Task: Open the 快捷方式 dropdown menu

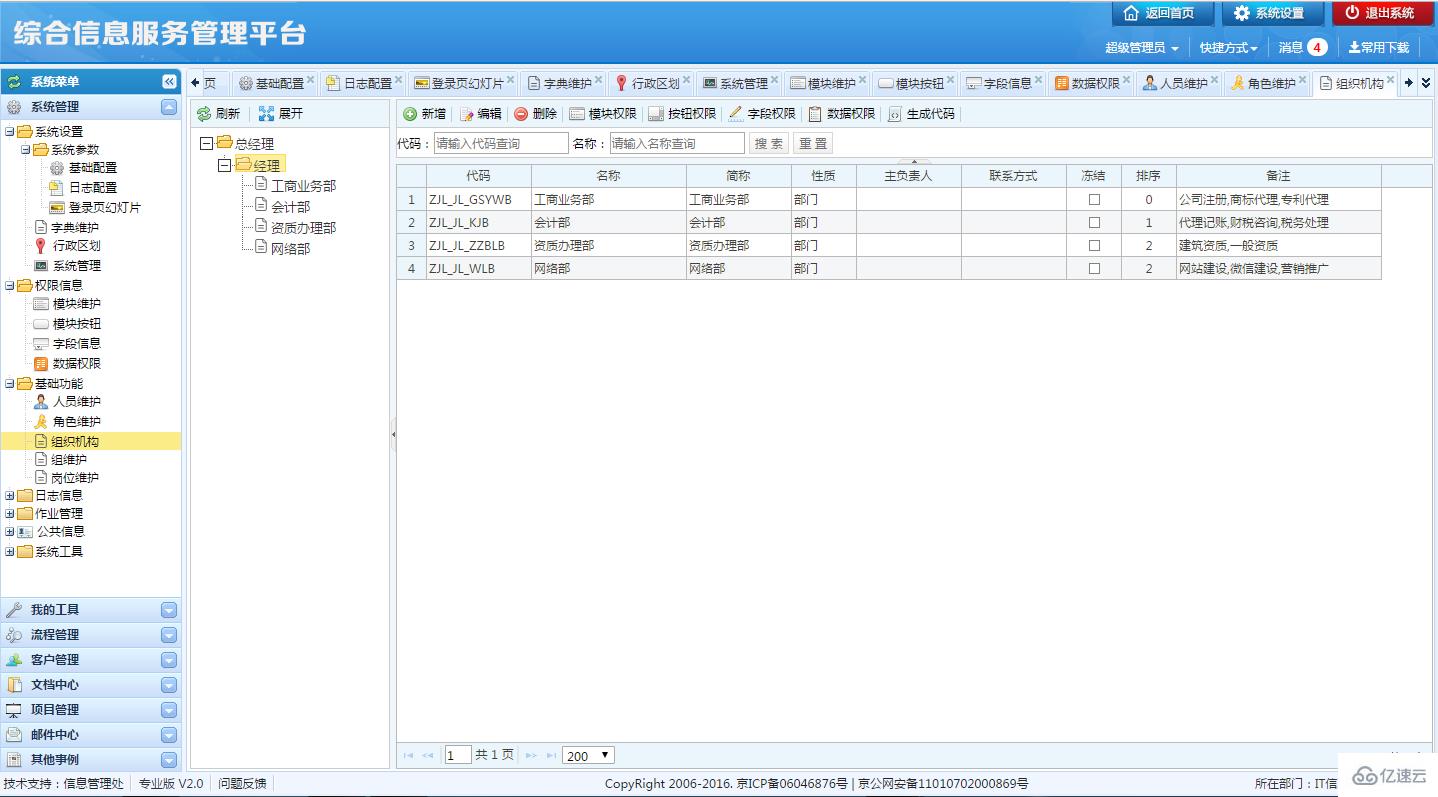Action: (1228, 47)
